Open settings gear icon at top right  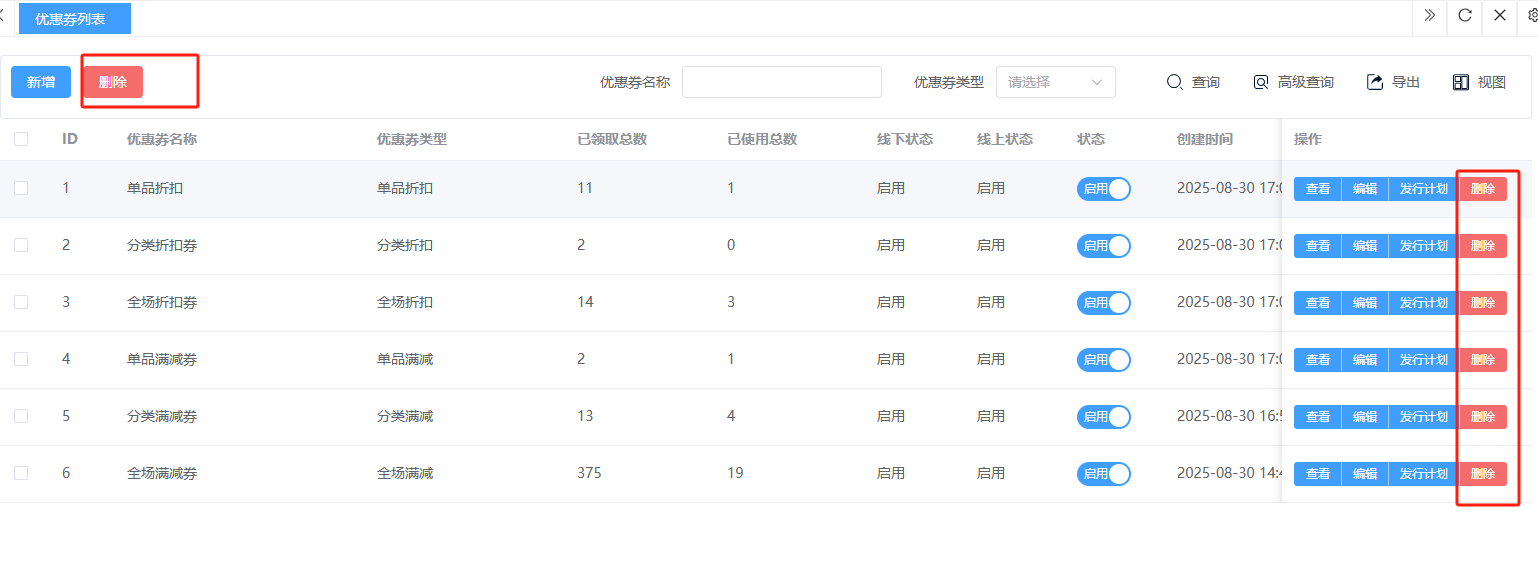click(1531, 15)
